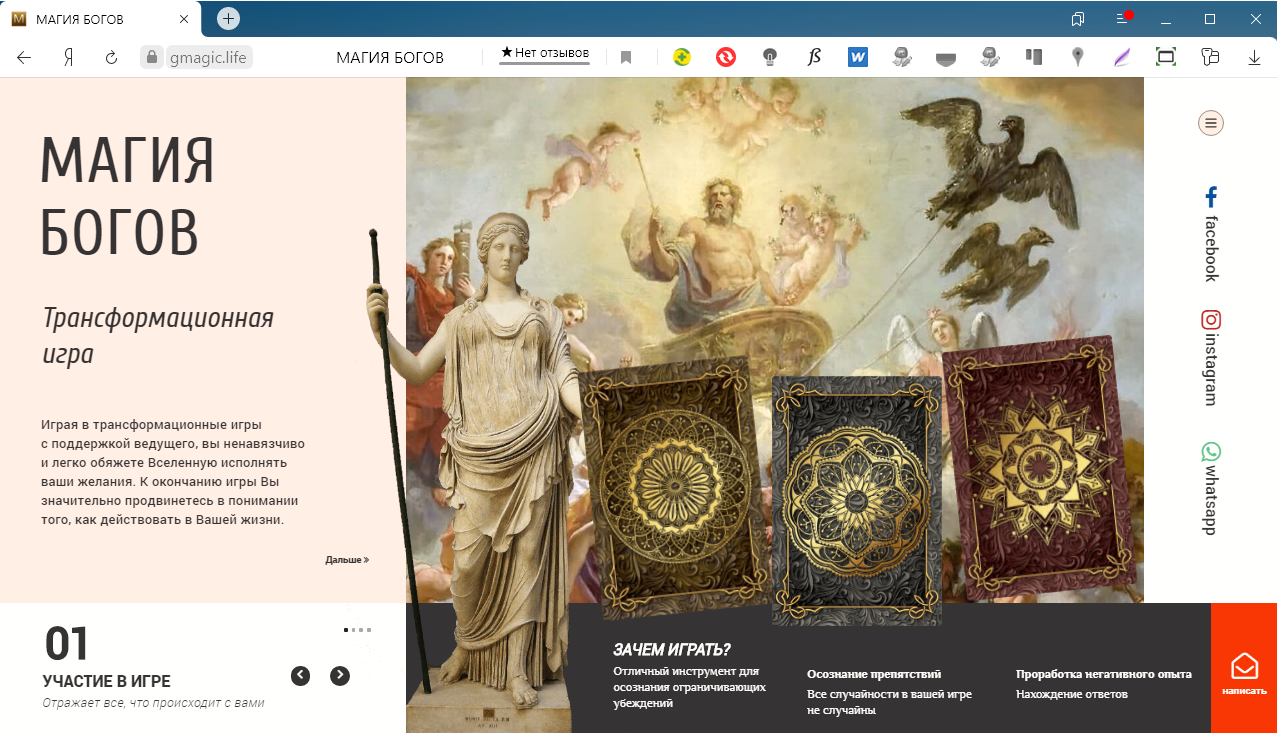Open the 'Нет отзывов' site reviews

point(545,54)
